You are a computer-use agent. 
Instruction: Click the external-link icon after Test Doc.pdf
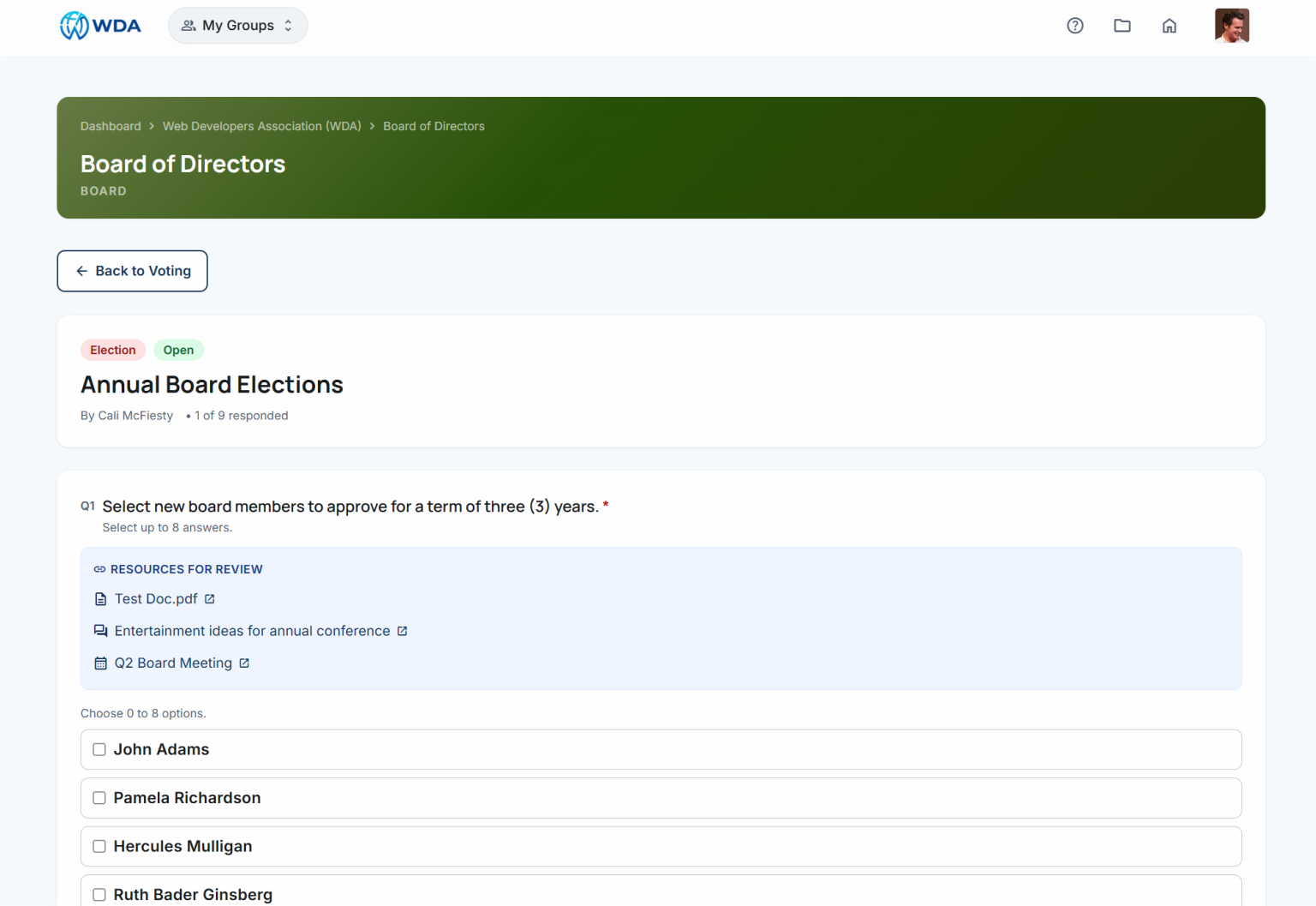pos(210,599)
